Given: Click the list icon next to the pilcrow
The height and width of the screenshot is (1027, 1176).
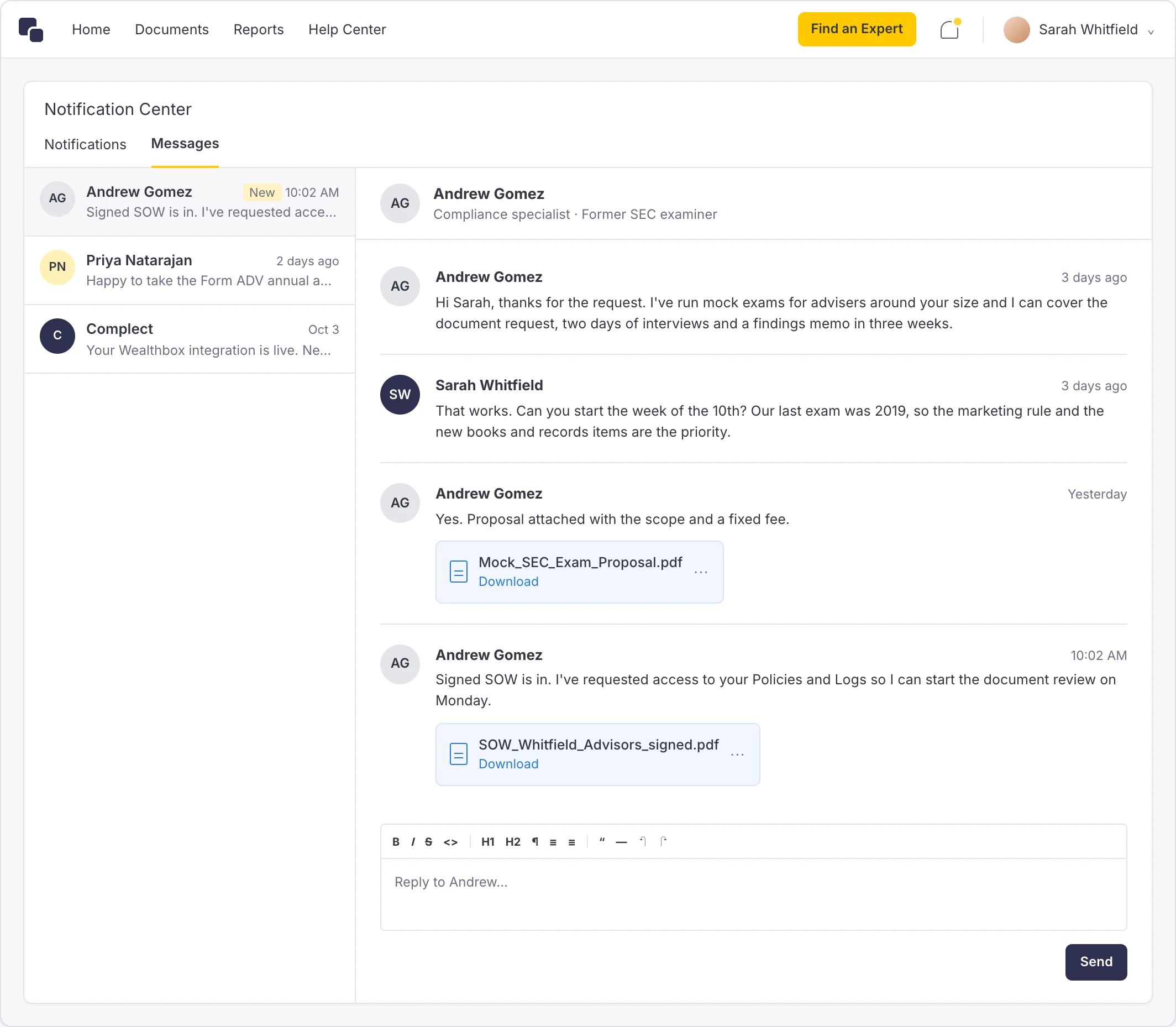Looking at the screenshot, I should 553,842.
